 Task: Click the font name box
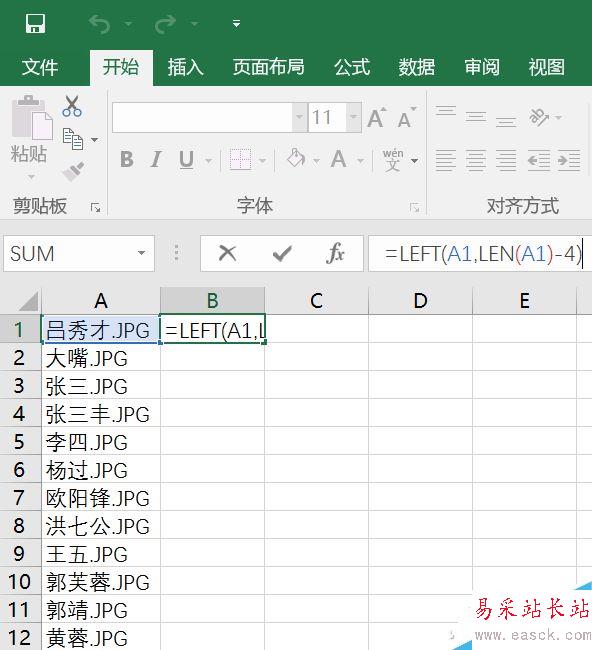[x=202, y=117]
